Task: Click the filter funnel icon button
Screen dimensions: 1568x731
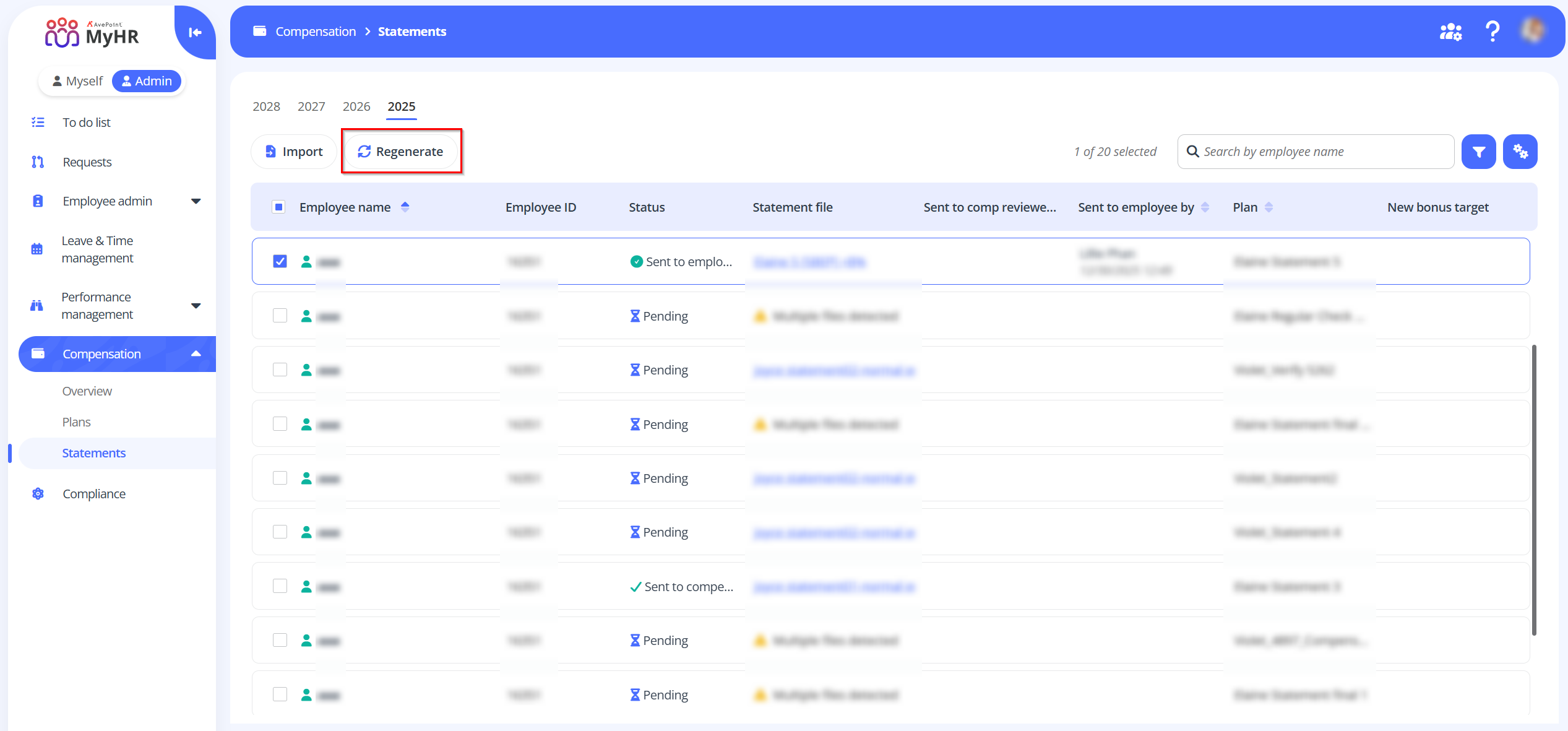Action: 1478,152
